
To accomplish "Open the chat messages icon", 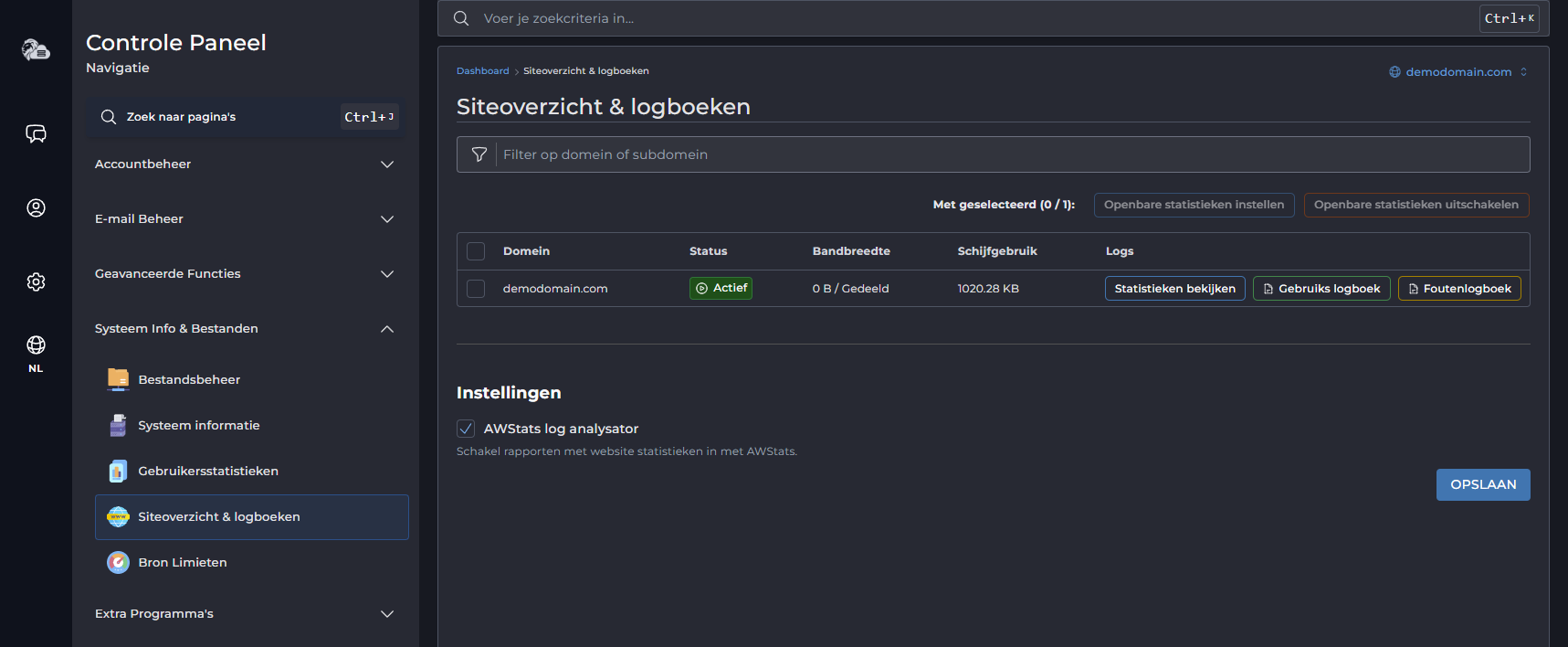I will point(36,134).
